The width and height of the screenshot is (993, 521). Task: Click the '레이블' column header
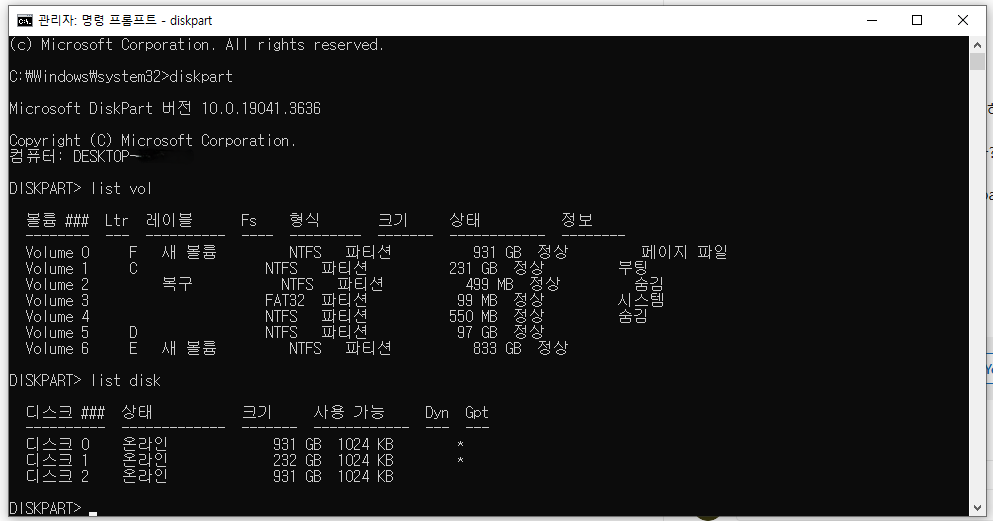(x=169, y=220)
